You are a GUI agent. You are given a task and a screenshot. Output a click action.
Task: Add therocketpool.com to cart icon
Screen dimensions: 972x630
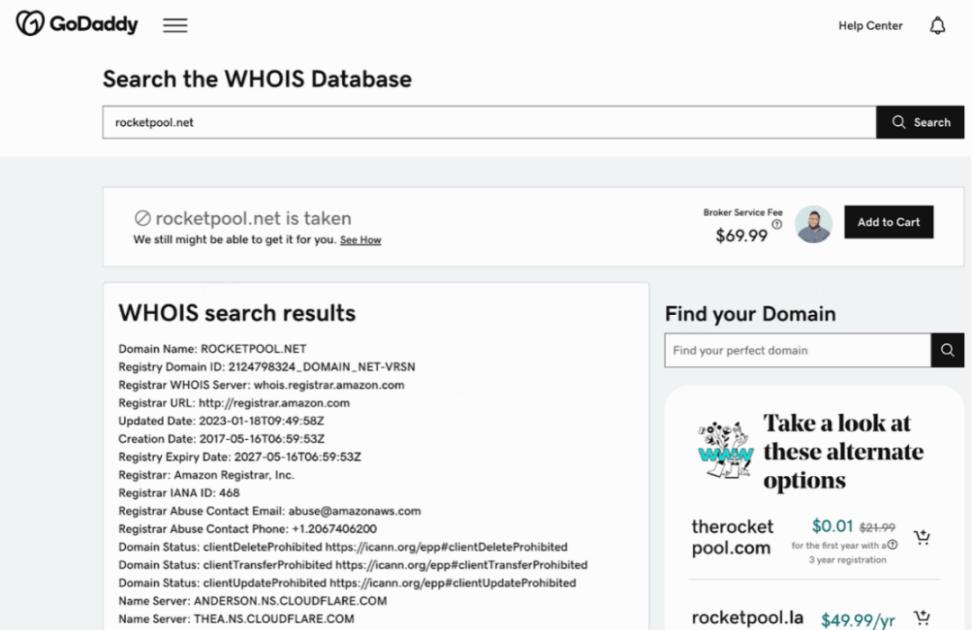coord(922,537)
